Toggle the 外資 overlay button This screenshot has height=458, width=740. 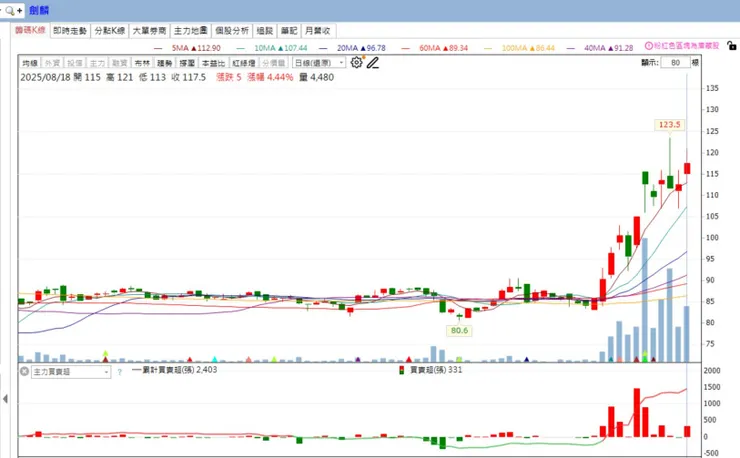point(52,63)
